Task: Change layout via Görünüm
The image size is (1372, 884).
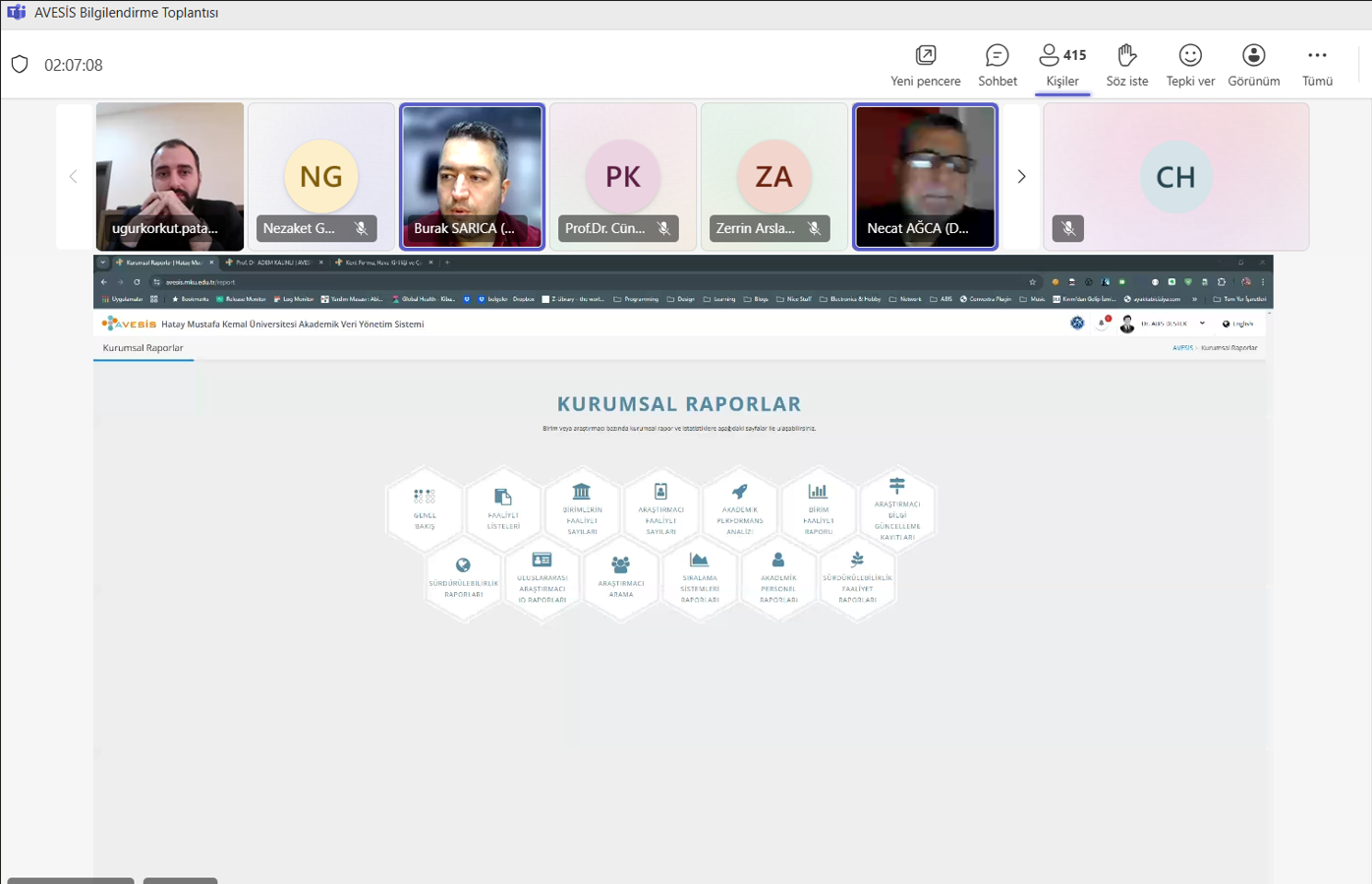Action: (1253, 65)
